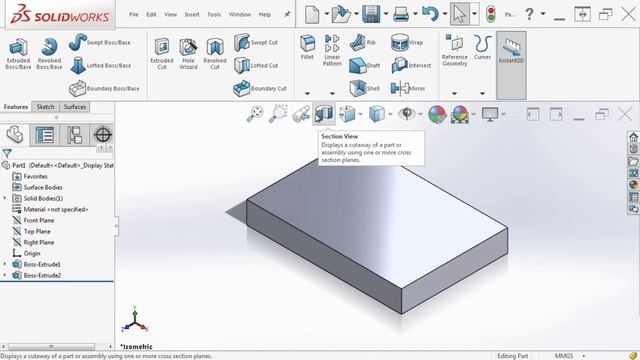The image size is (640, 360).
Task: Start a Revolved Cut
Action: pos(215,53)
